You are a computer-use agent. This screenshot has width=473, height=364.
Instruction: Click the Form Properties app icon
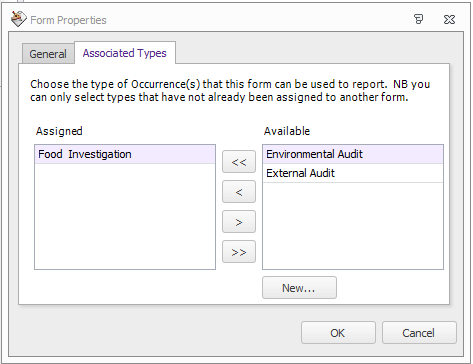[18, 19]
